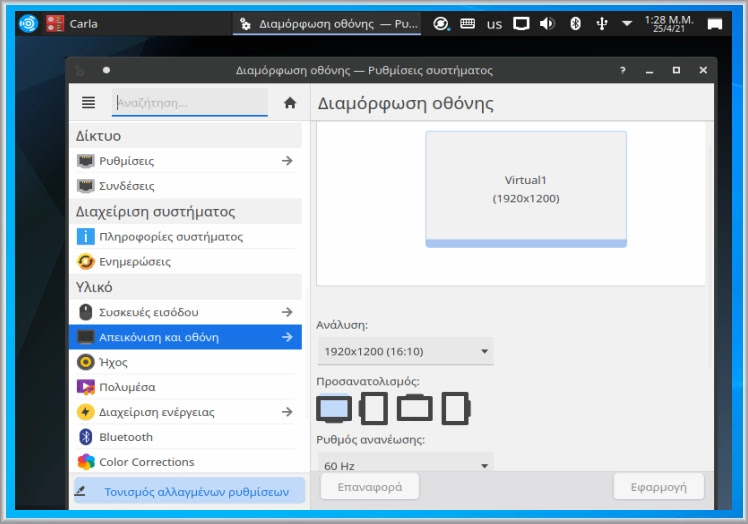Click the orange updates icon
Image resolution: width=748 pixels, height=524 pixels.
pos(85,262)
